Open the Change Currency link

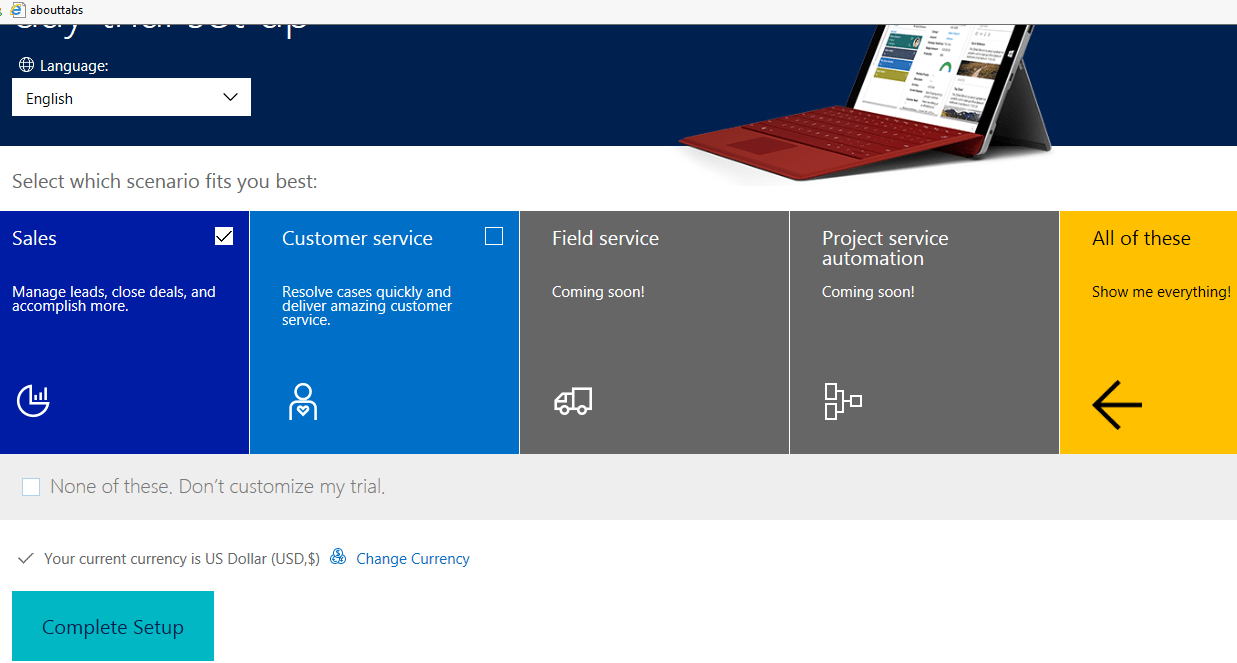[412, 558]
